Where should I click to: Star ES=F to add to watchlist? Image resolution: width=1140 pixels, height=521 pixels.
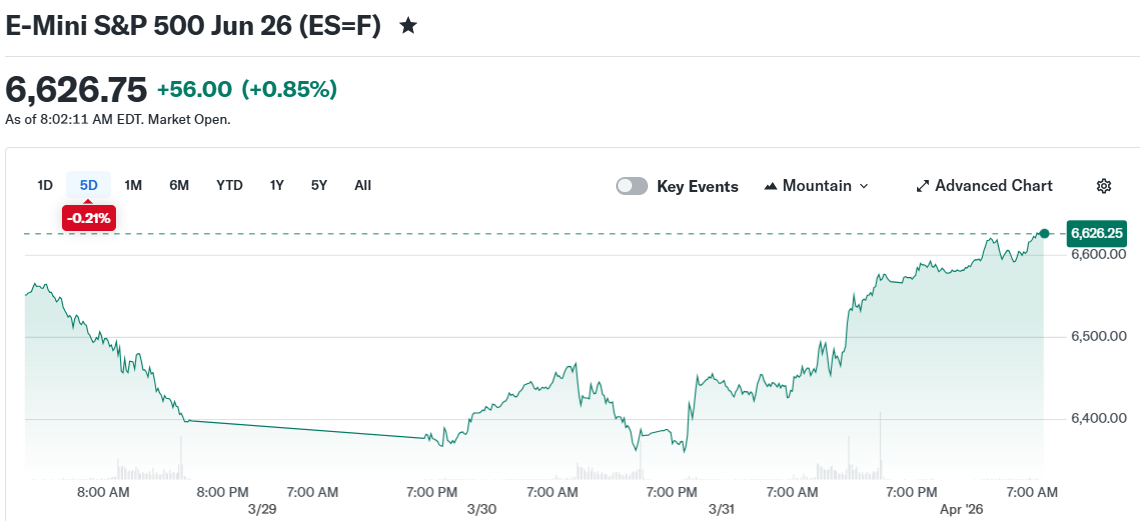click(x=409, y=27)
